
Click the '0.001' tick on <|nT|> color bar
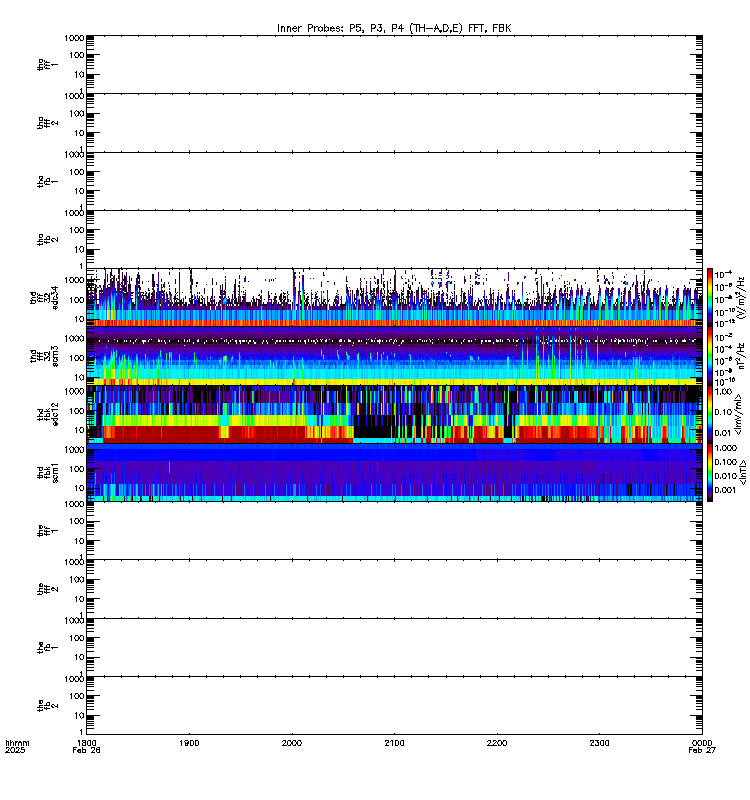pos(726,490)
